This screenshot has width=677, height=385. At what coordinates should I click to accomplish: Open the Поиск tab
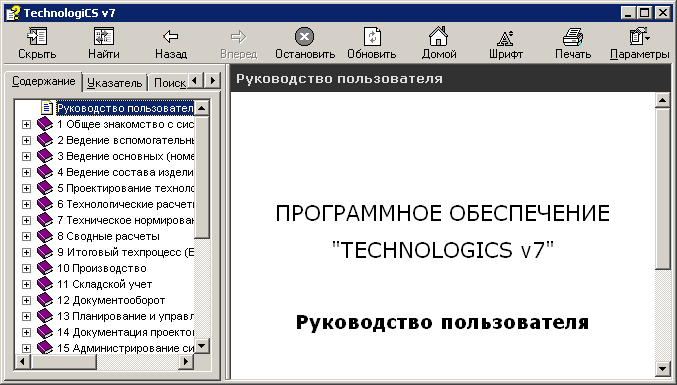click(169, 82)
